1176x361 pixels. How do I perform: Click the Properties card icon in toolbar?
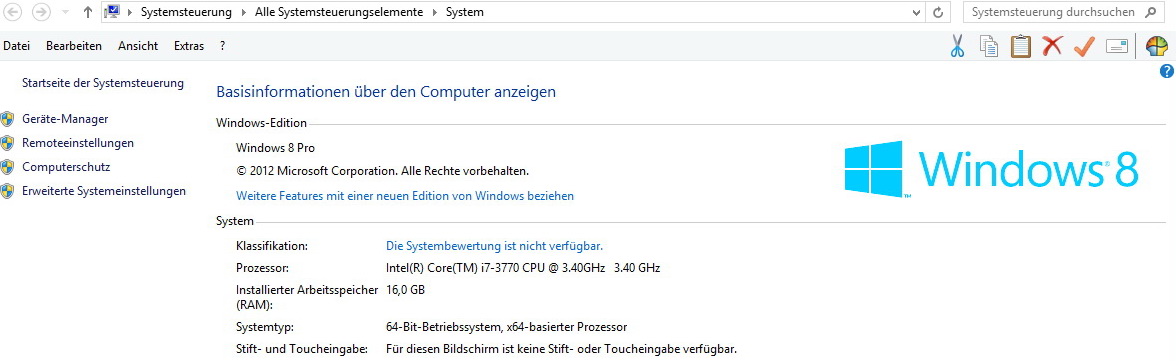tap(1117, 47)
